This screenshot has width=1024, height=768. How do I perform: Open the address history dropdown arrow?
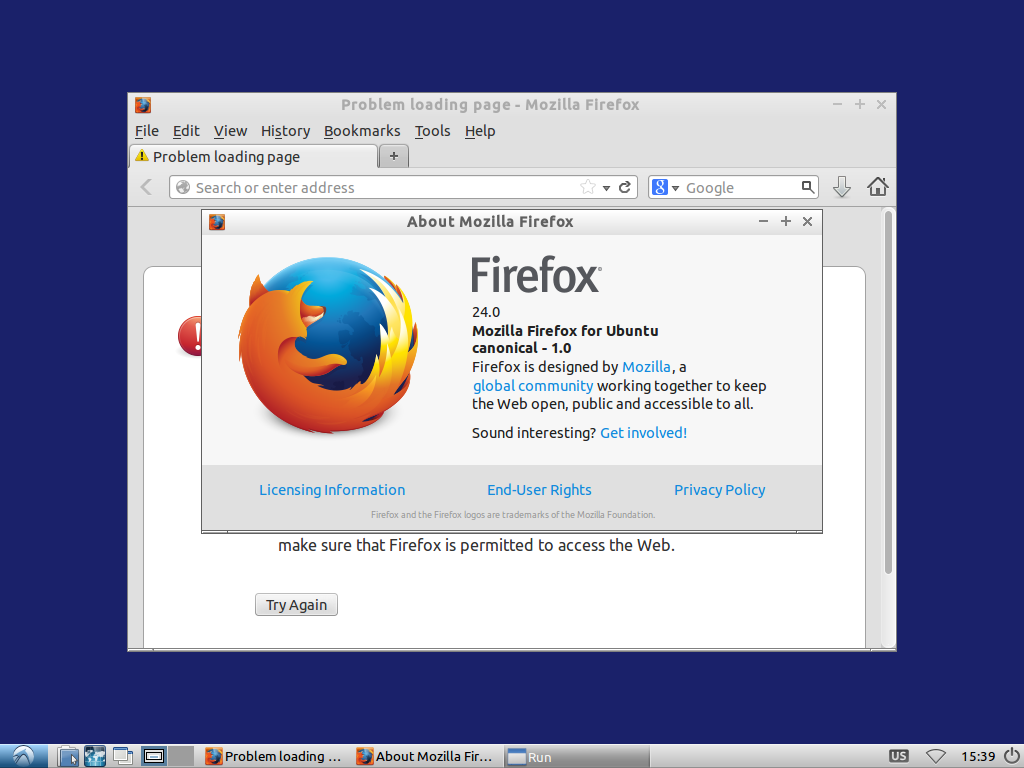coord(606,188)
